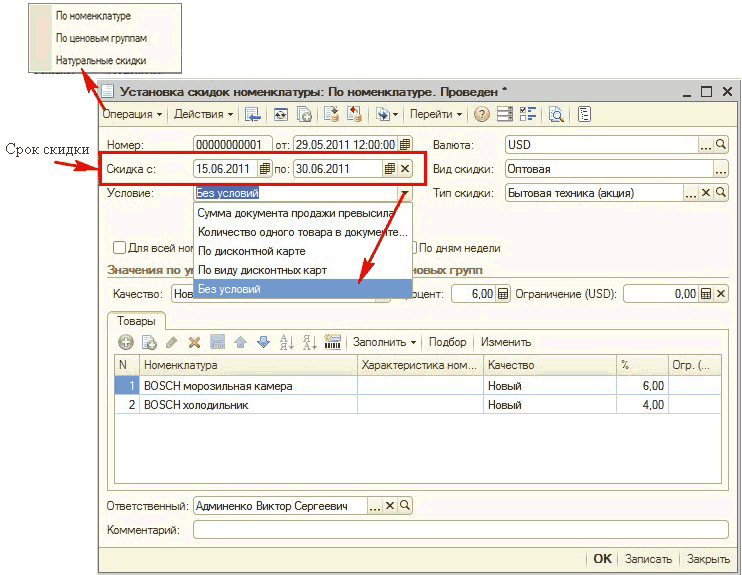The height and width of the screenshot is (575, 742).
Task: Select По дисконтной карте from list
Action: coord(251,251)
